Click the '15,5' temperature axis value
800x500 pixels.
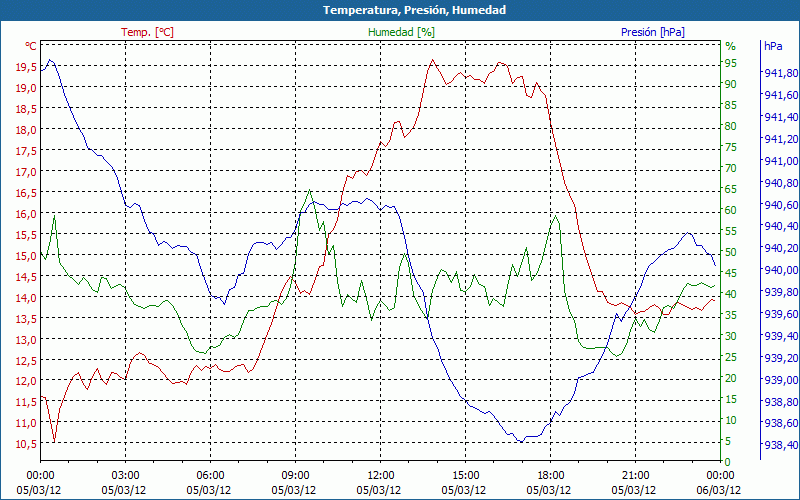coord(28,235)
